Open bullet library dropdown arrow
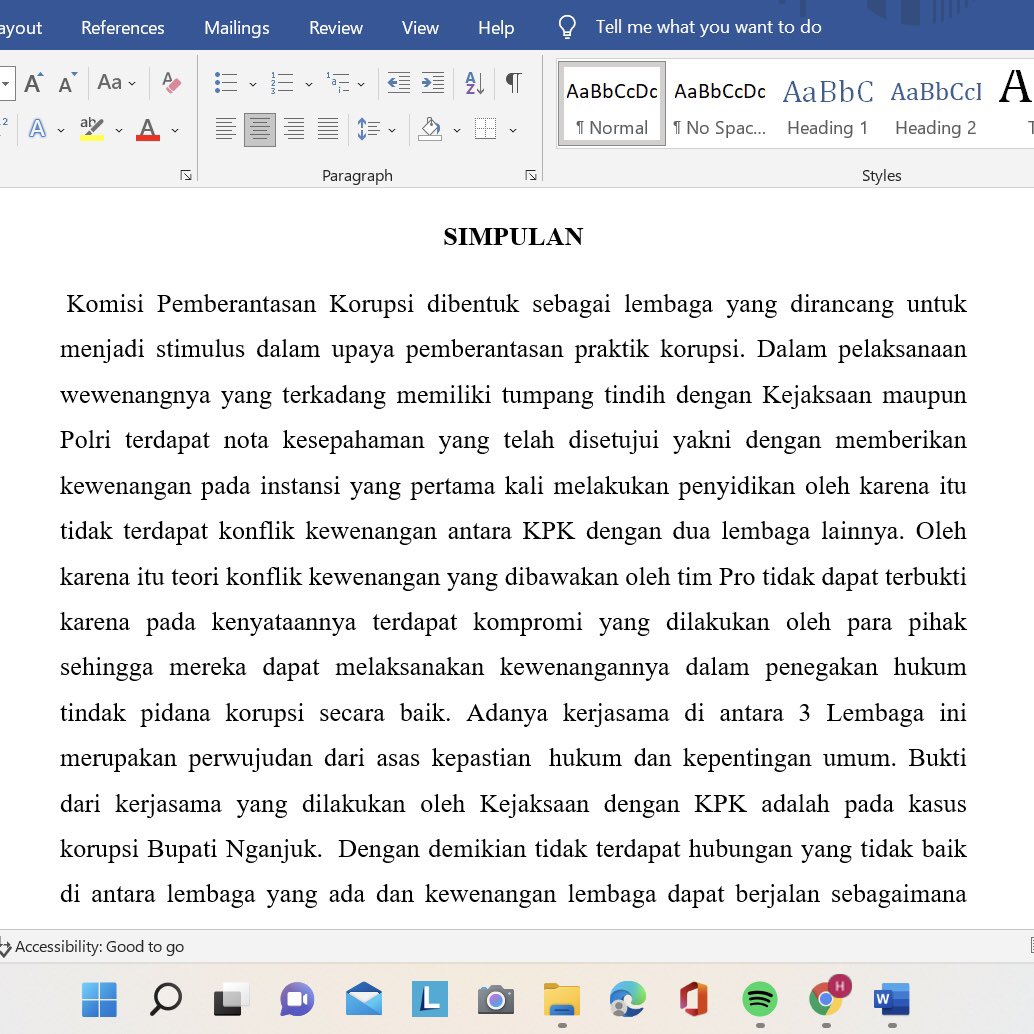Viewport: 1034px width, 1034px height. click(x=253, y=84)
